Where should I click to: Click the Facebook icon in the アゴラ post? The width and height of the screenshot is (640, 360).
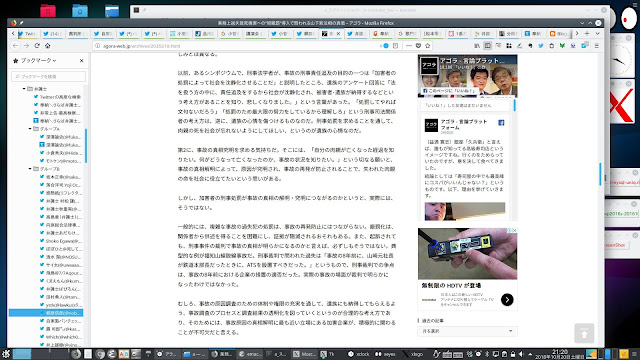click(x=501, y=122)
